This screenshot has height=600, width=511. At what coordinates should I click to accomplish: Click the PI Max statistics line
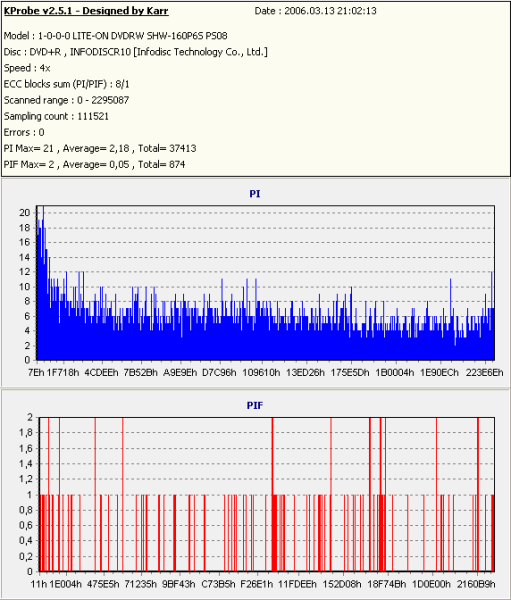coord(100,148)
